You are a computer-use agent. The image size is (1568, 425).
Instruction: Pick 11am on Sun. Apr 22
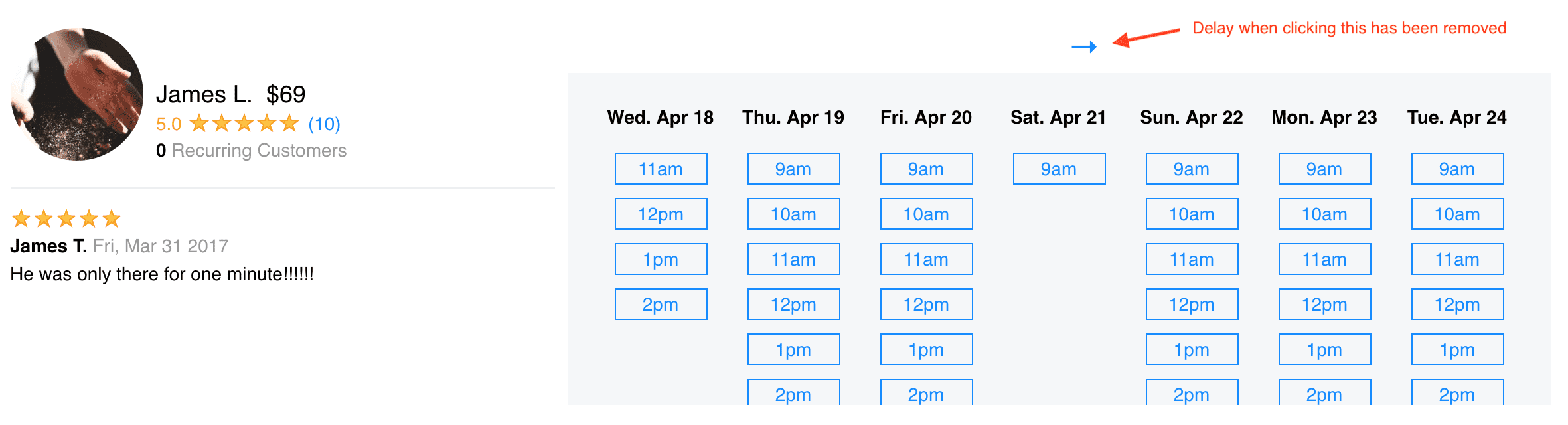tap(1192, 260)
